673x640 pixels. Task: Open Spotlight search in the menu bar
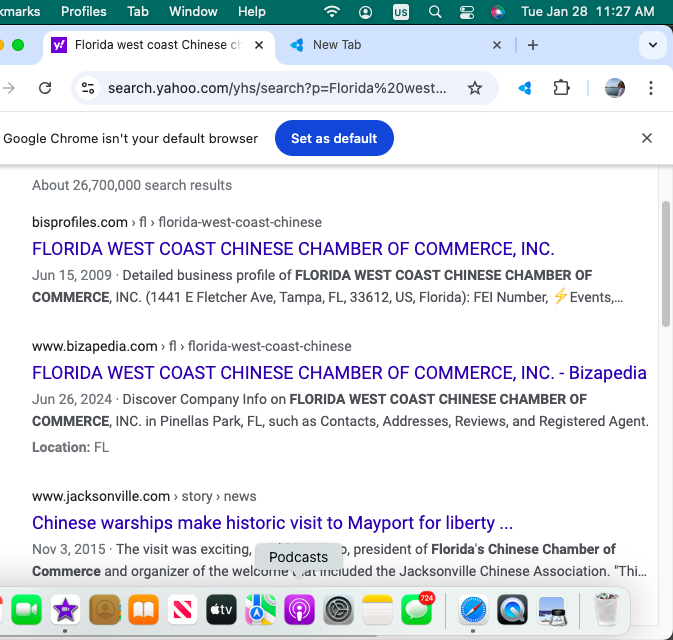[x=435, y=12]
